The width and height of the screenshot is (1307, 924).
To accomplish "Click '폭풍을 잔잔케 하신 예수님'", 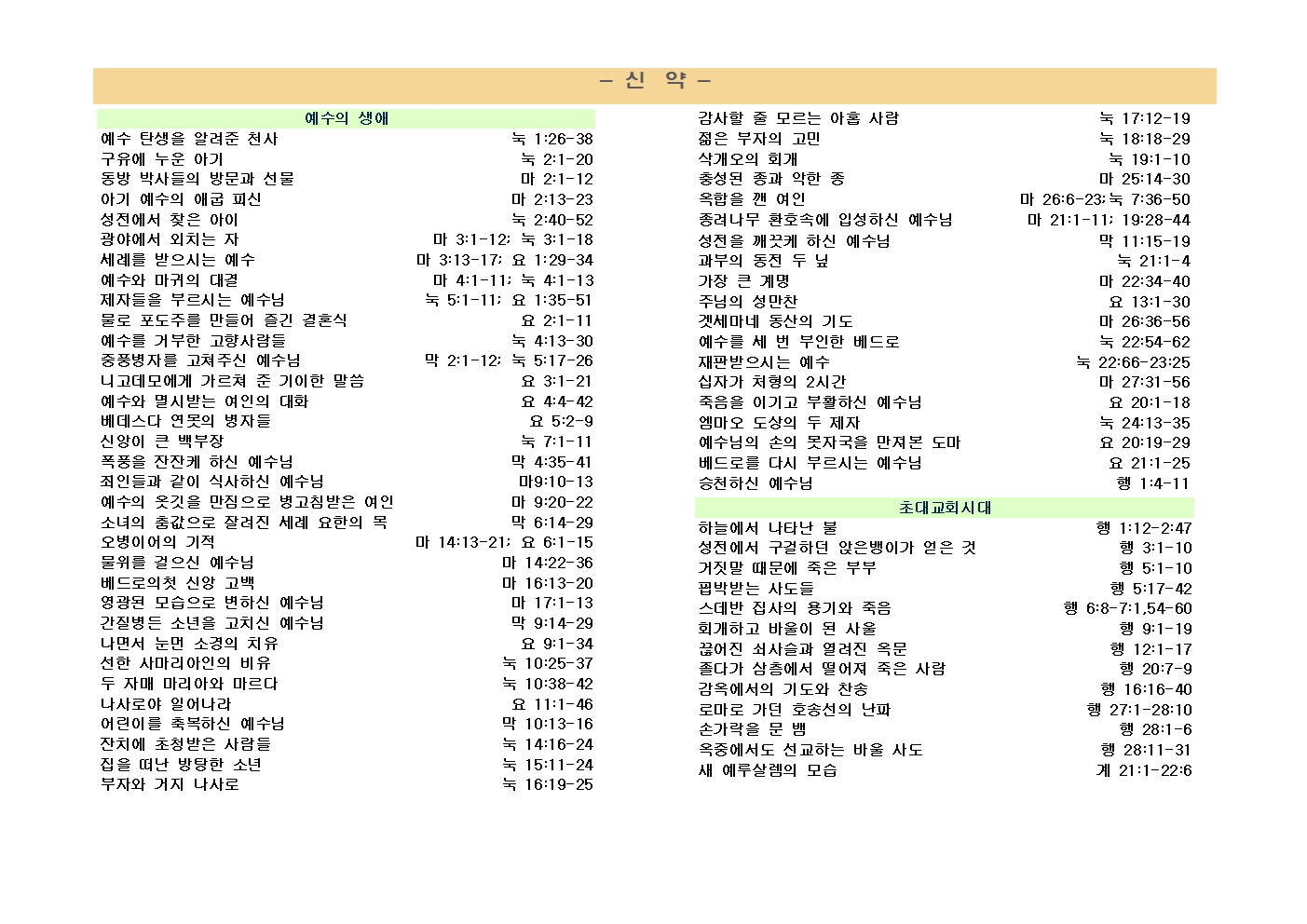I will [197, 462].
